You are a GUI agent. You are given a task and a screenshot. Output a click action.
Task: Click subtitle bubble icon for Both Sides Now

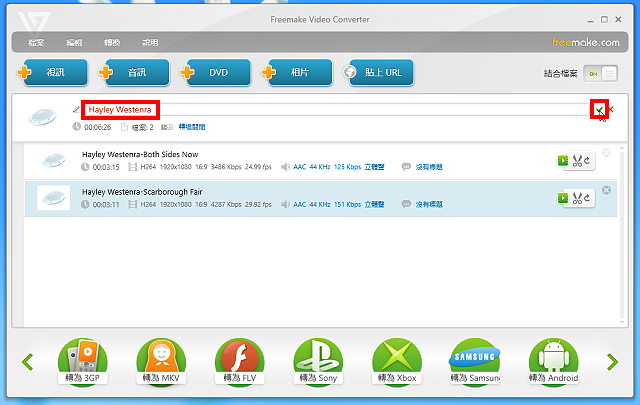[406, 167]
